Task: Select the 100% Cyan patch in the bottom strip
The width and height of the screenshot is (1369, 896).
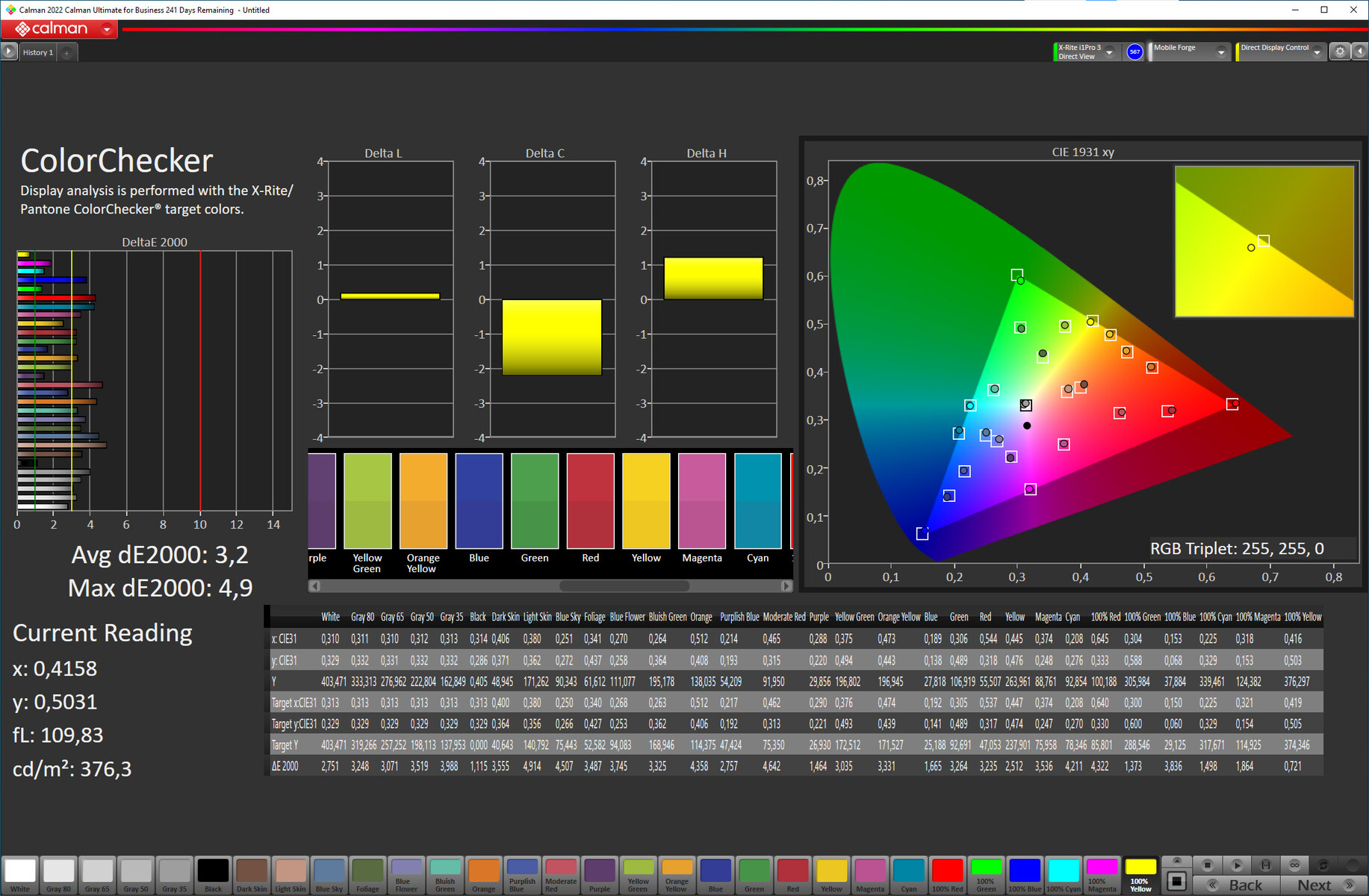Action: tap(1064, 874)
